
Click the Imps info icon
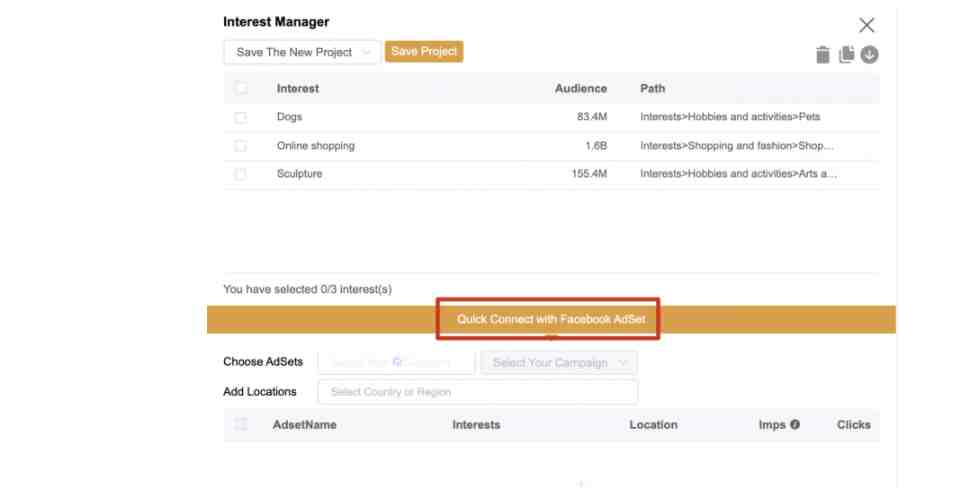[795, 424]
